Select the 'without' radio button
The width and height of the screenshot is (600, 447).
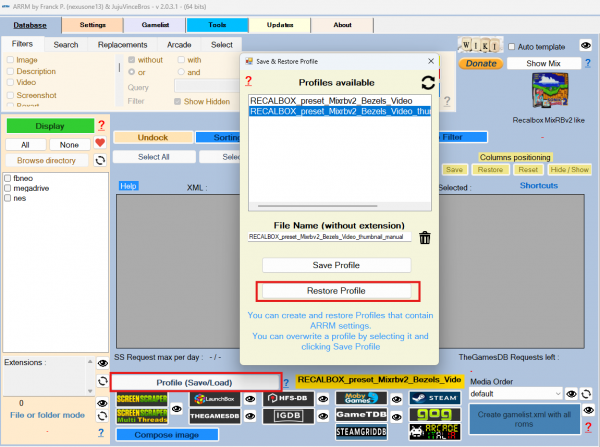click(x=131, y=59)
